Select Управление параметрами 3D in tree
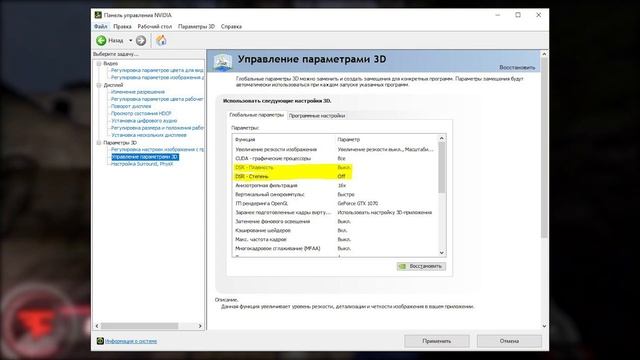The width and height of the screenshot is (640, 360). [145, 157]
